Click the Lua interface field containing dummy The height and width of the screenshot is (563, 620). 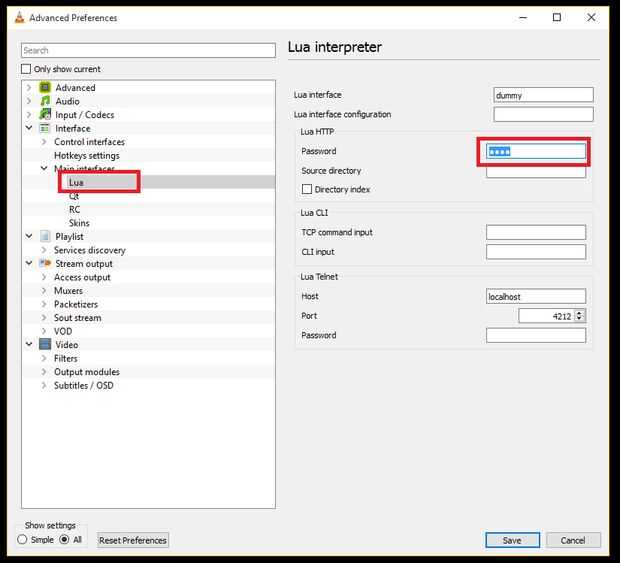(x=543, y=95)
